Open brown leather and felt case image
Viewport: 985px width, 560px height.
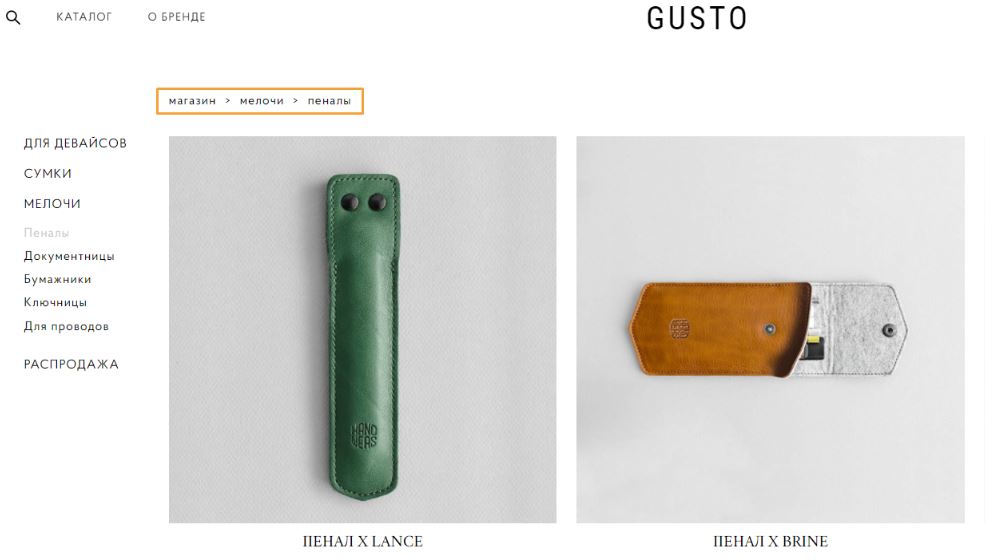770,329
